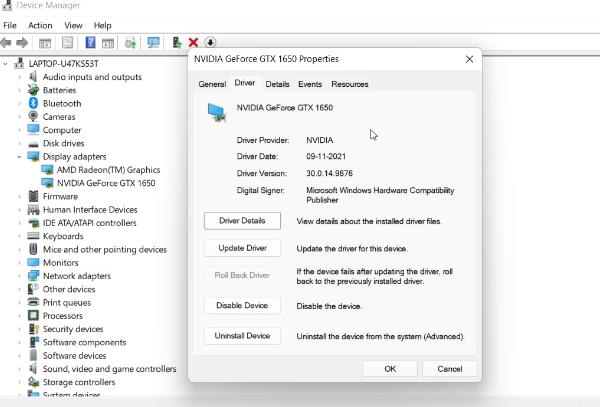
Task: Expand the Other devices category
Action: point(19,289)
